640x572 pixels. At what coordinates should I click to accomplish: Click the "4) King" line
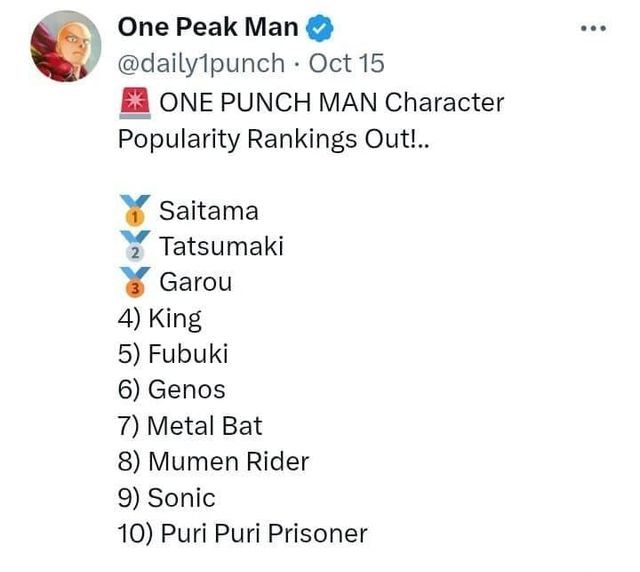[160, 318]
